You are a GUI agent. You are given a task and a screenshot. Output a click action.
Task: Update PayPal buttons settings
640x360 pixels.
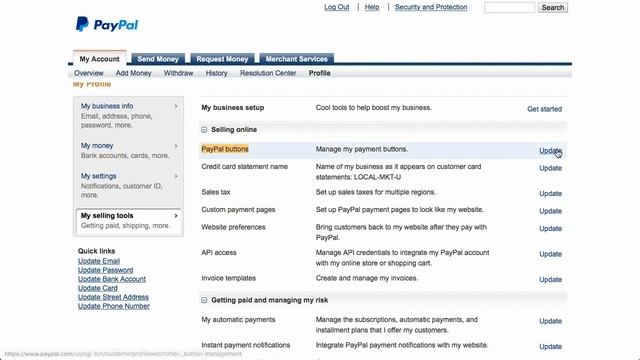[x=550, y=151]
